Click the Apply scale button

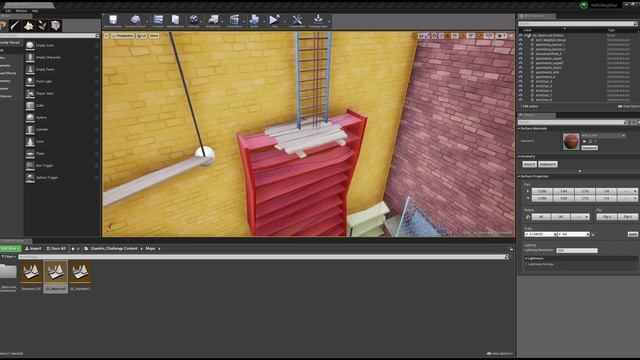632,234
